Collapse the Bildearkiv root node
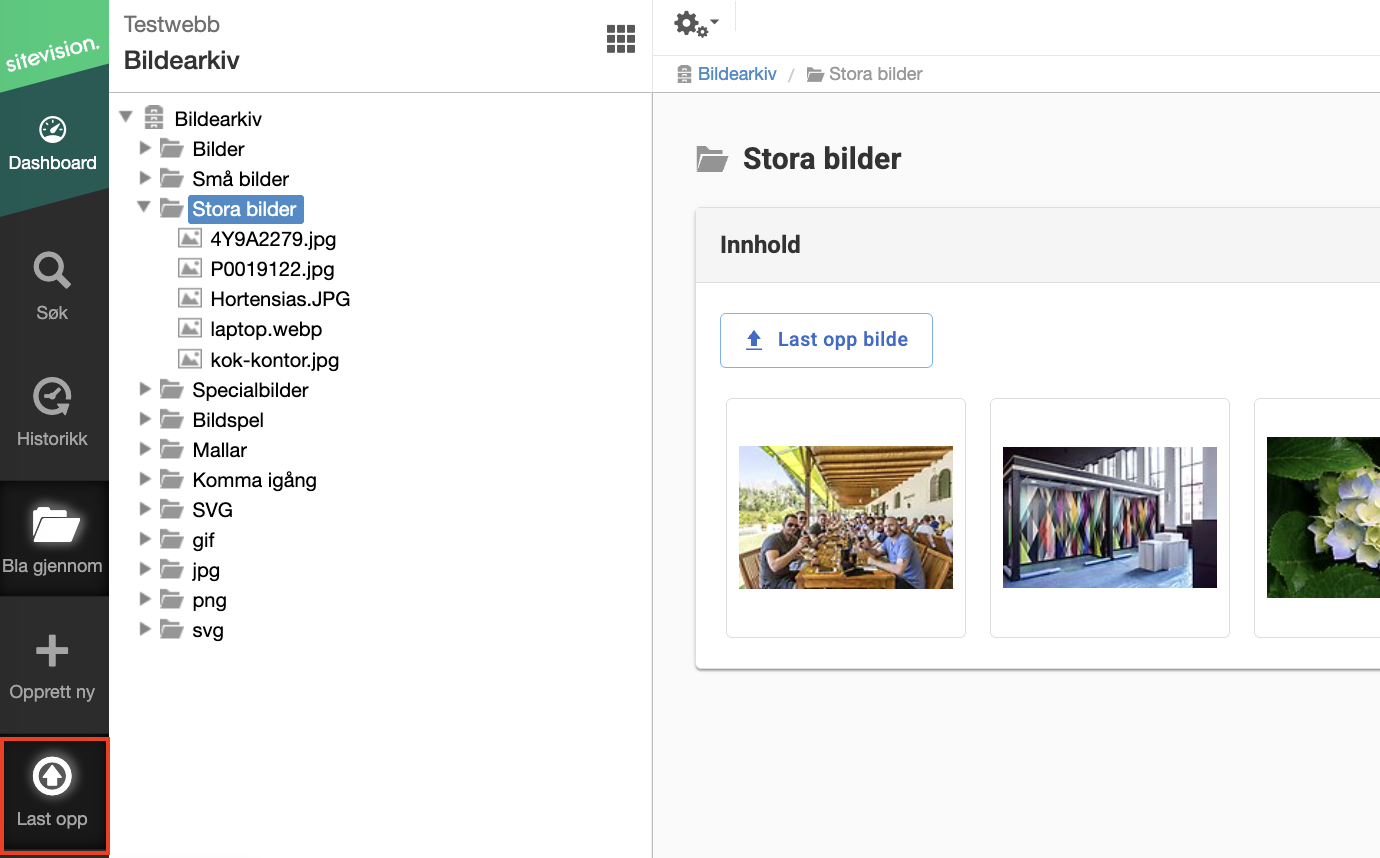The image size is (1380, 858). click(x=126, y=118)
